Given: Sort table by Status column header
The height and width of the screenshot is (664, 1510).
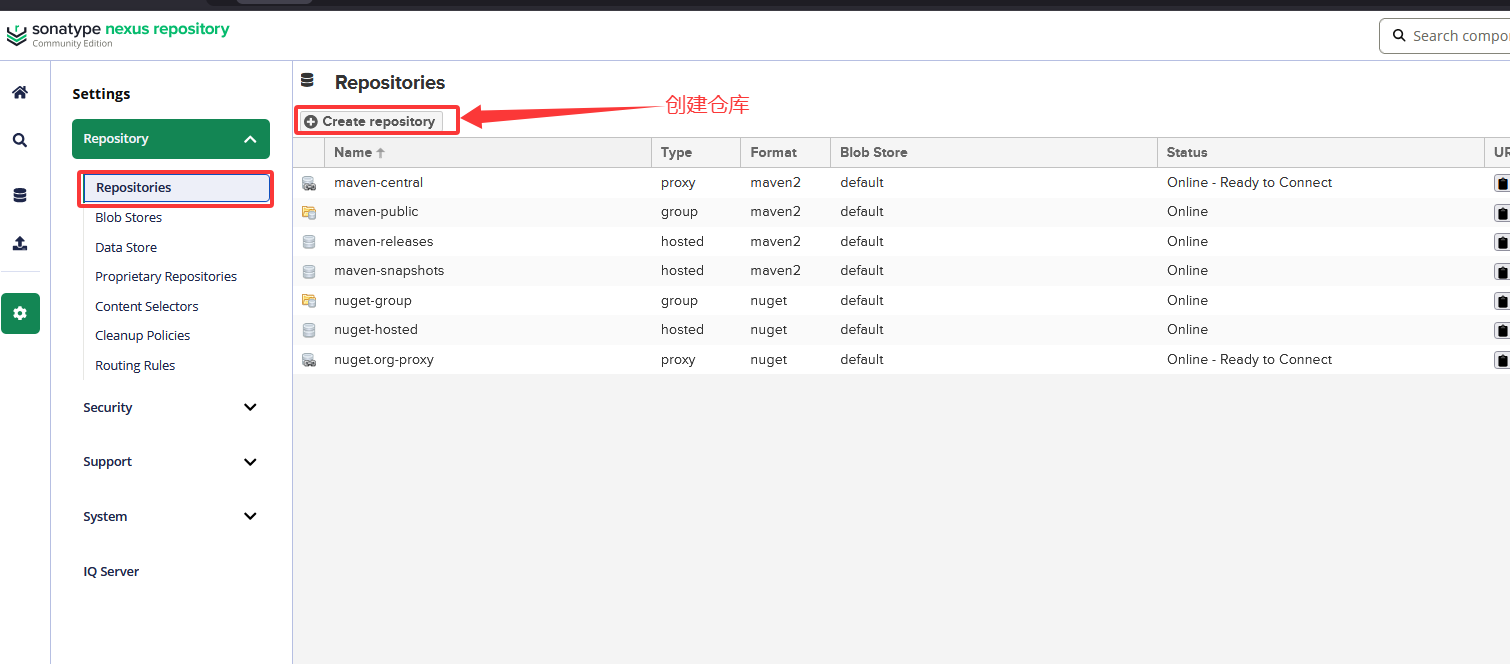Looking at the screenshot, I should 1320,153.
